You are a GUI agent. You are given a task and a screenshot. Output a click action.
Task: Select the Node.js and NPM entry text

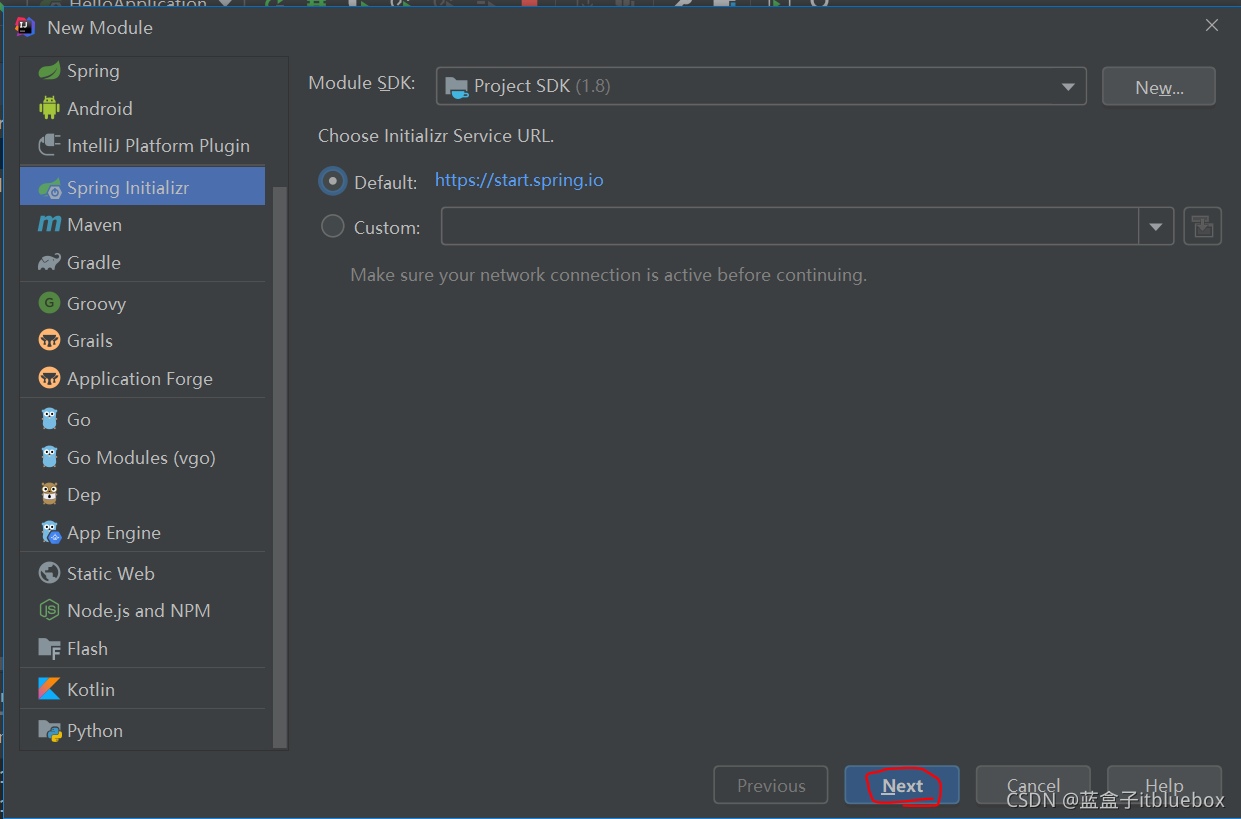[139, 611]
